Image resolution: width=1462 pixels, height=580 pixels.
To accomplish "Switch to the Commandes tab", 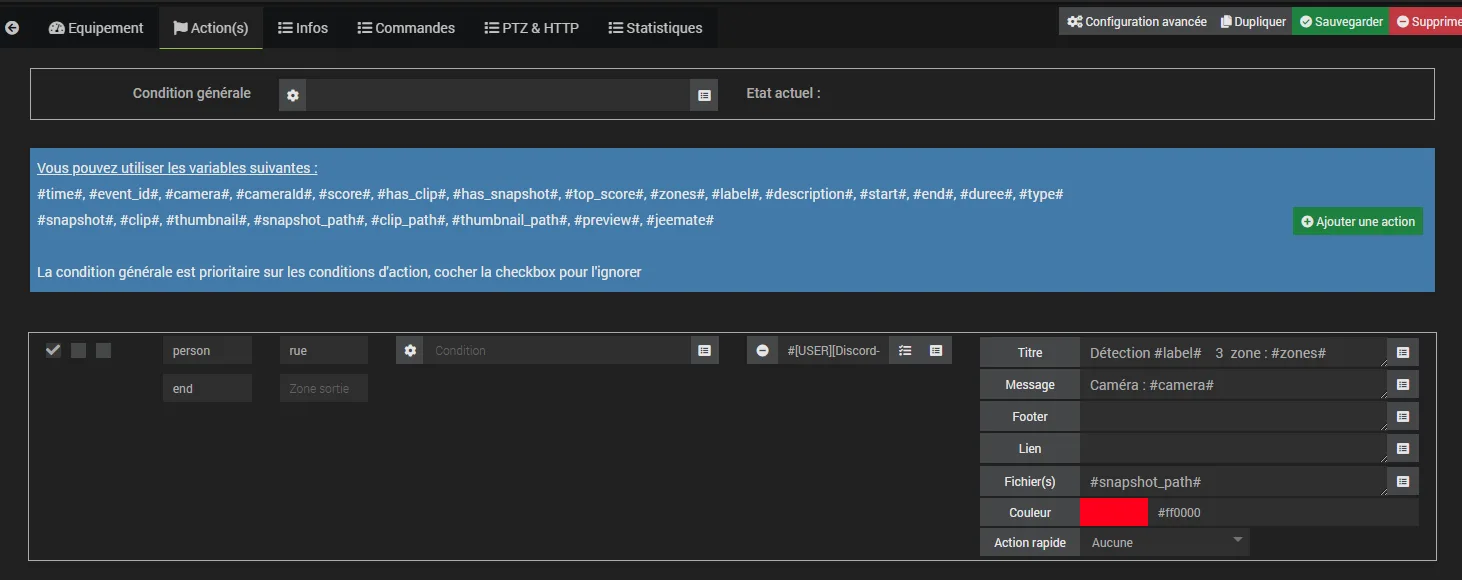I will 406,28.
